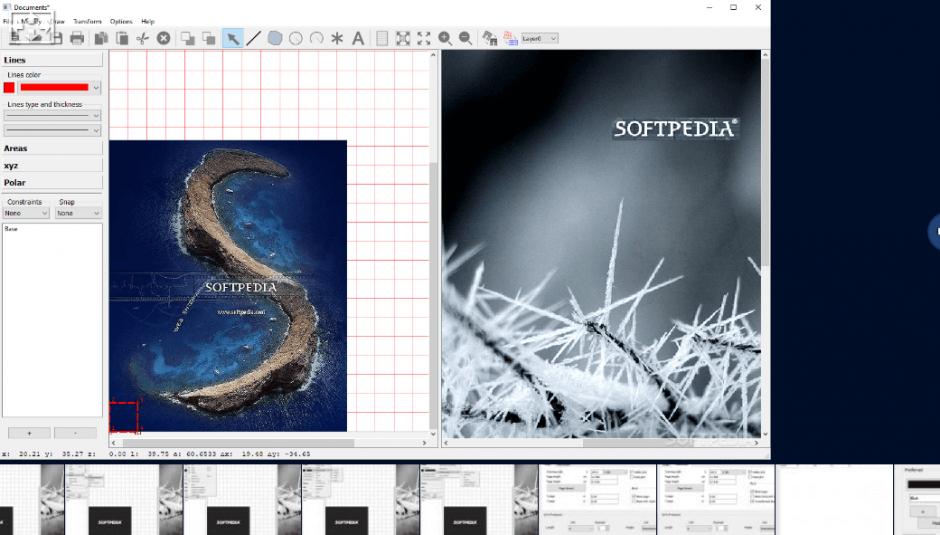Select the Base entry in the list

click(11, 229)
